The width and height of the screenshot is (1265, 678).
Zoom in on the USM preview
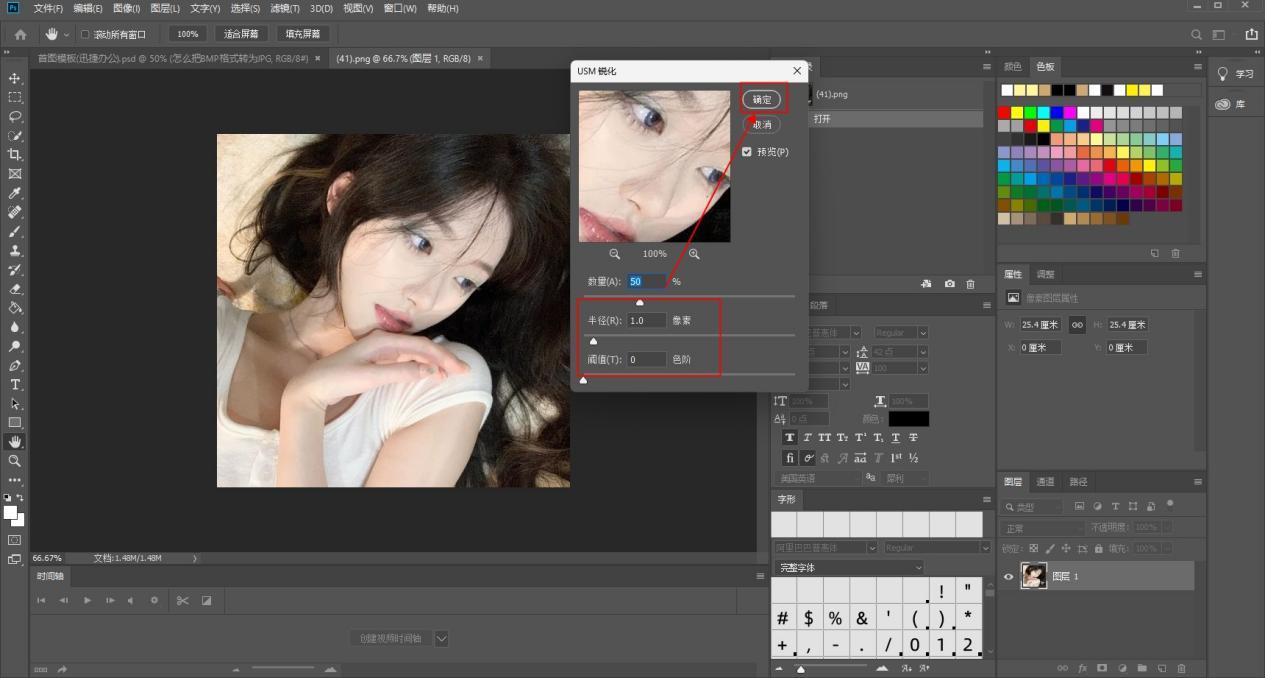tap(694, 254)
